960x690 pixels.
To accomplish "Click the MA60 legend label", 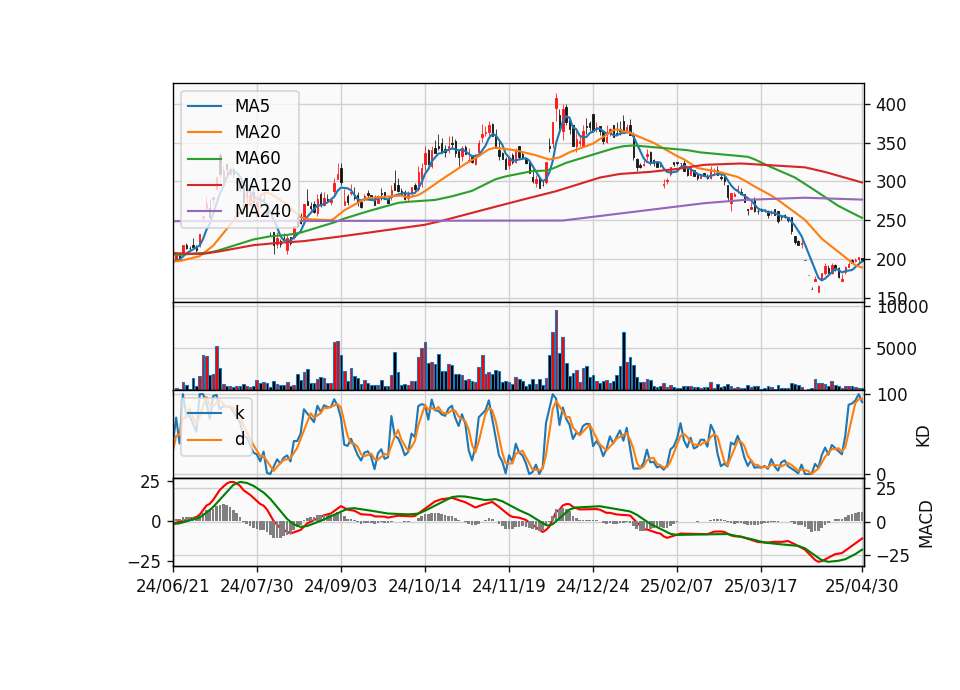I will [257, 158].
